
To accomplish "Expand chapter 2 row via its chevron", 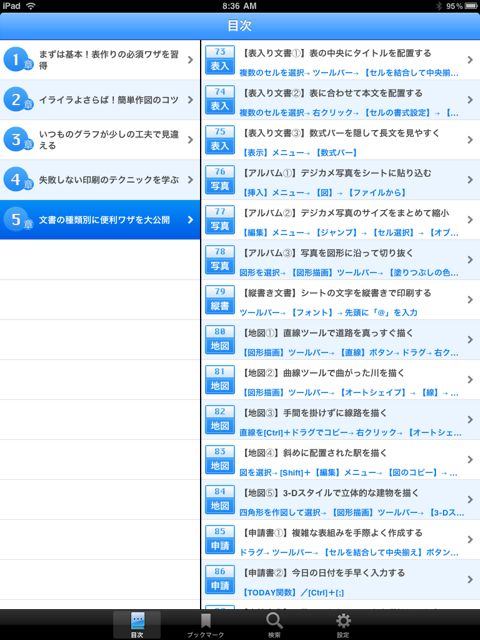I will point(190,100).
